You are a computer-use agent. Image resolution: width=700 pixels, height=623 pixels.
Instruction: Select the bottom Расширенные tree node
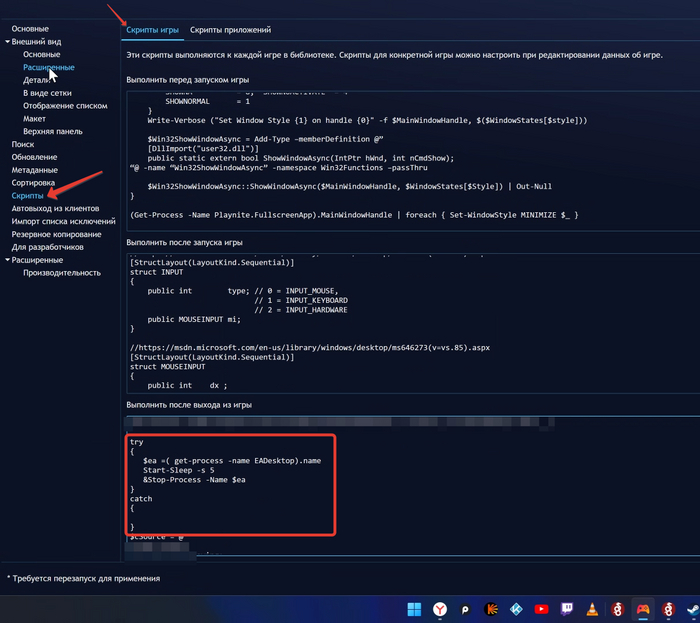(x=37, y=260)
